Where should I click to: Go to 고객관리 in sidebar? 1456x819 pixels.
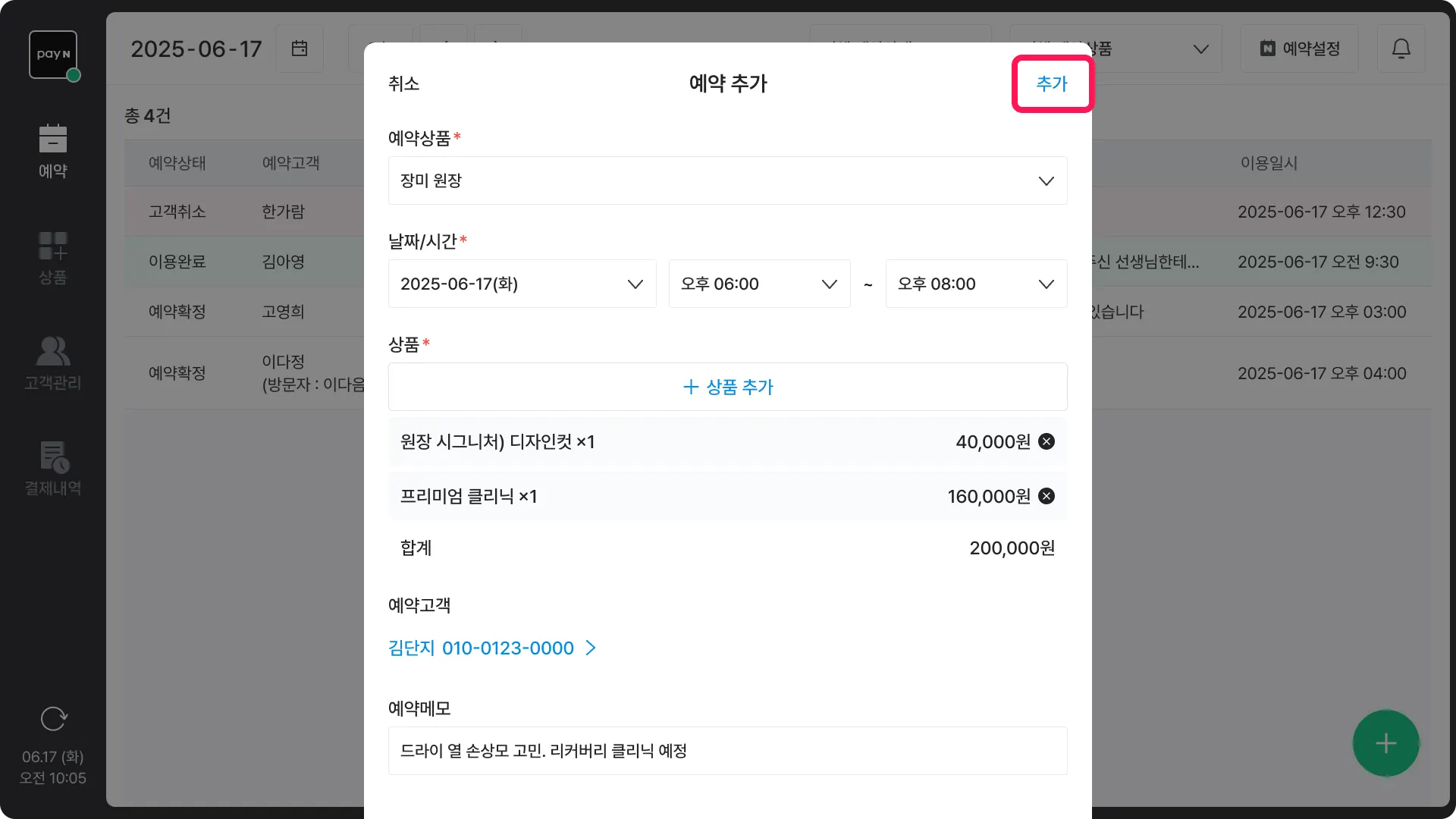click(53, 364)
